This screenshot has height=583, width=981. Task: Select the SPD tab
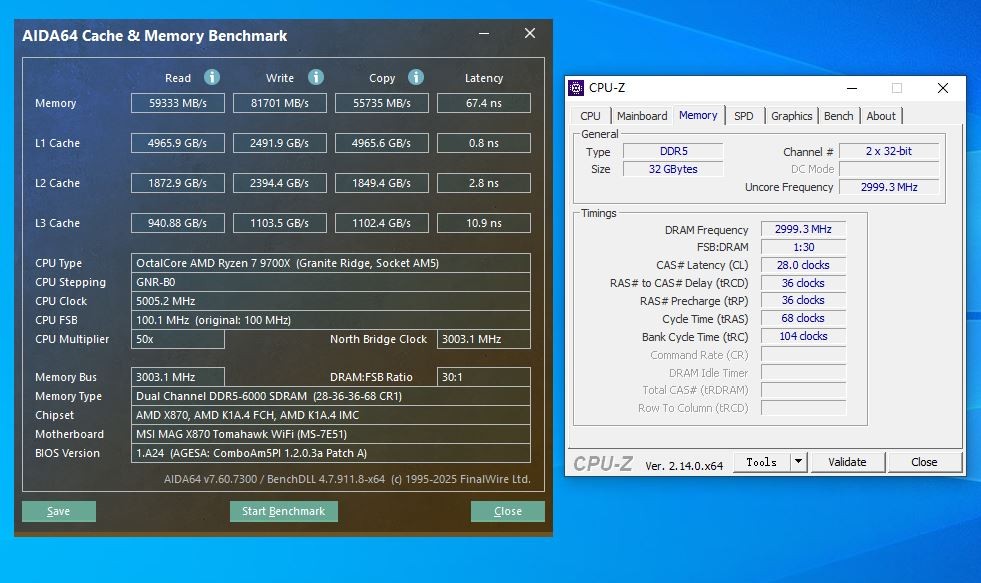[744, 116]
